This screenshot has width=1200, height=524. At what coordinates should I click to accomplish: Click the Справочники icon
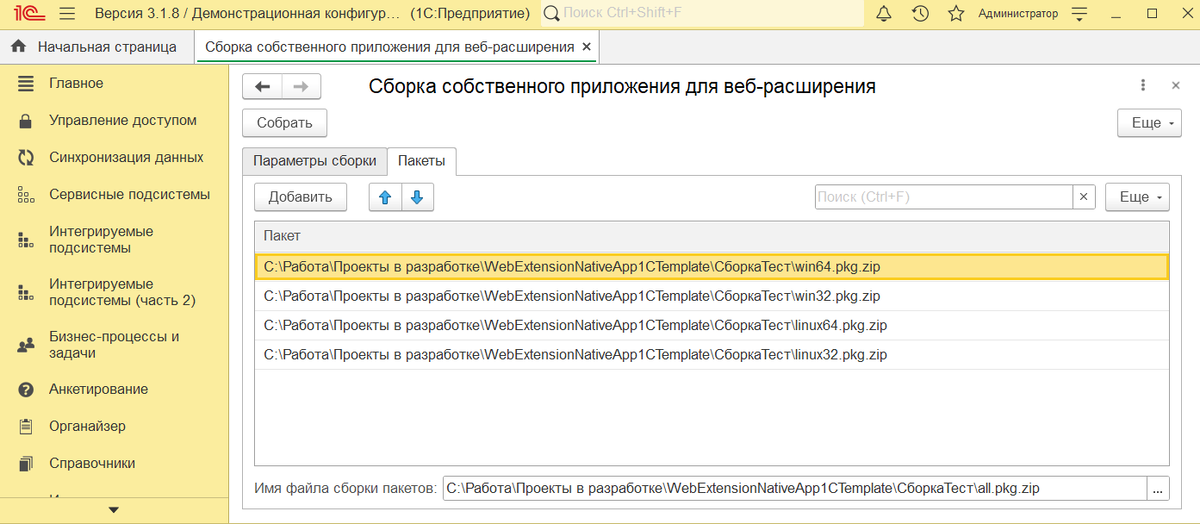pyautogui.click(x=26, y=463)
